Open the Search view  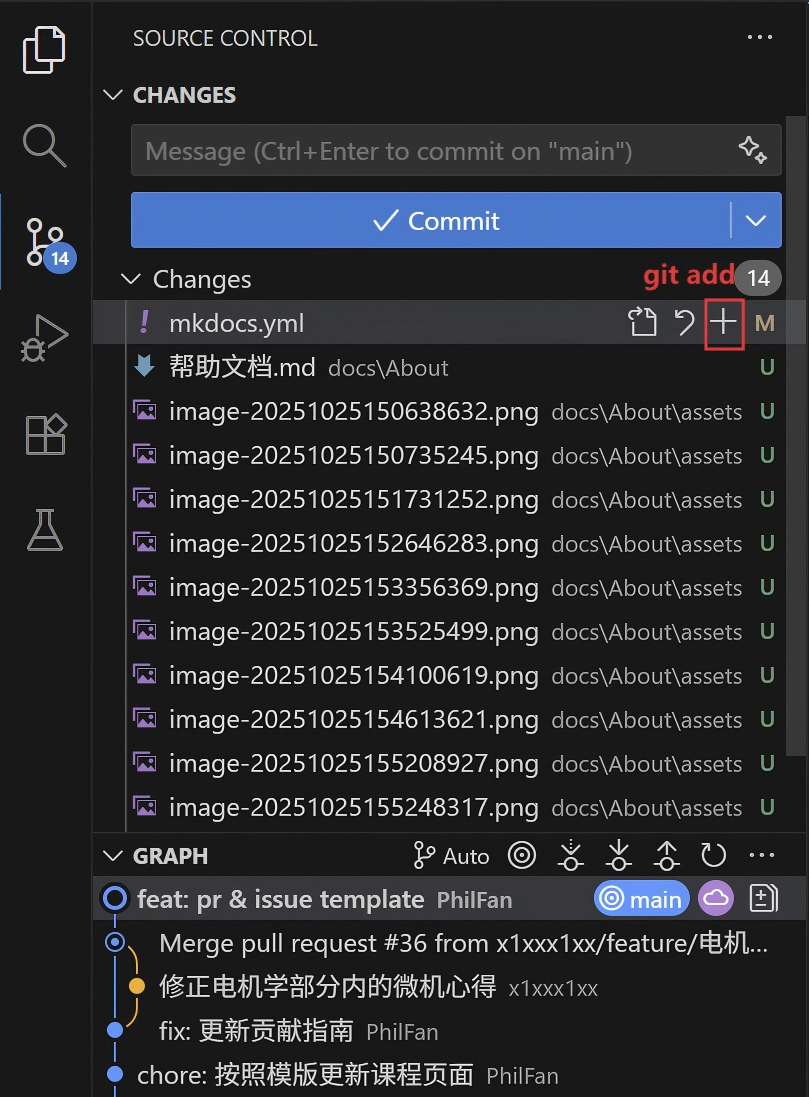point(44,146)
